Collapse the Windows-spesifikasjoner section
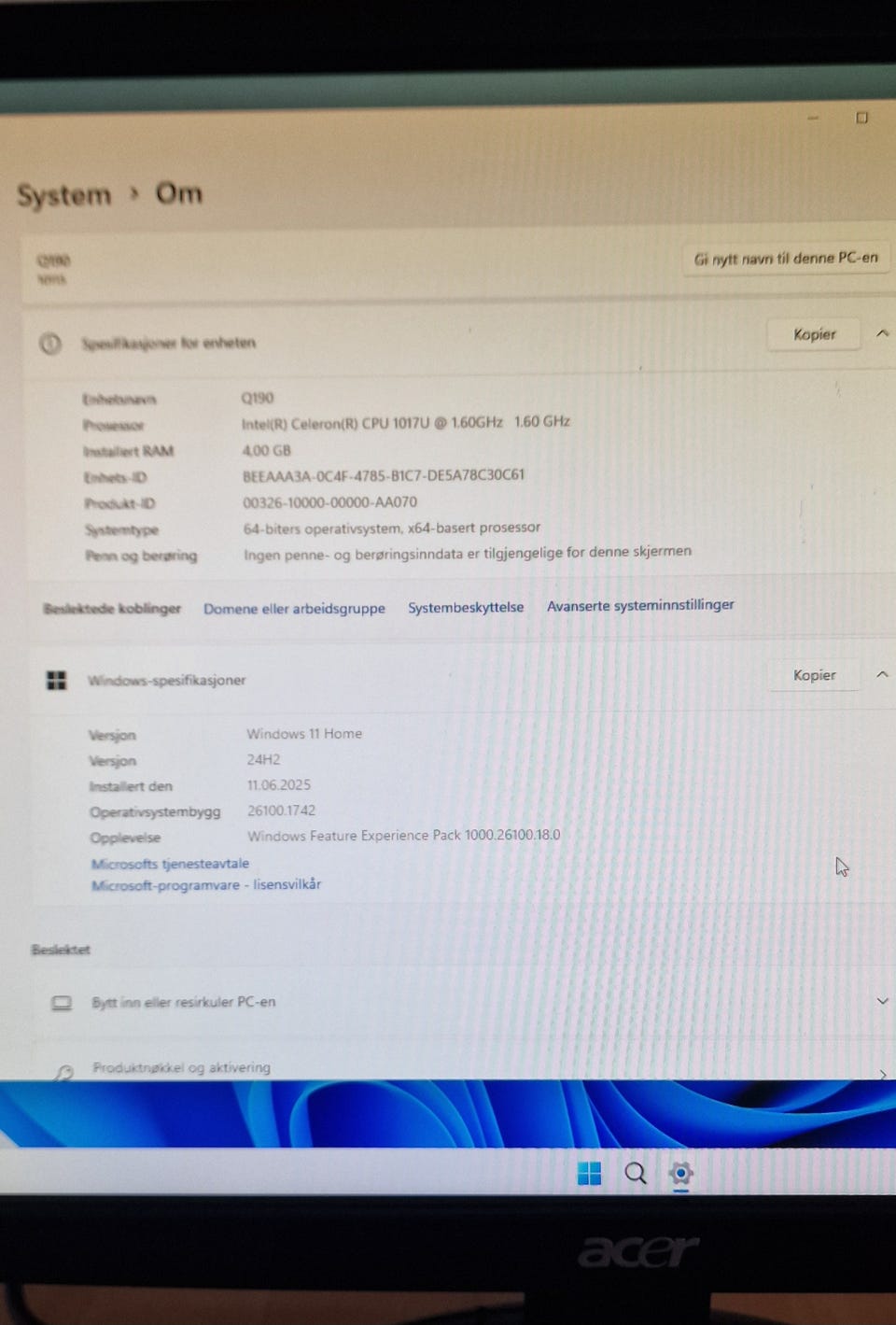The image size is (896, 1325). pos(882,674)
